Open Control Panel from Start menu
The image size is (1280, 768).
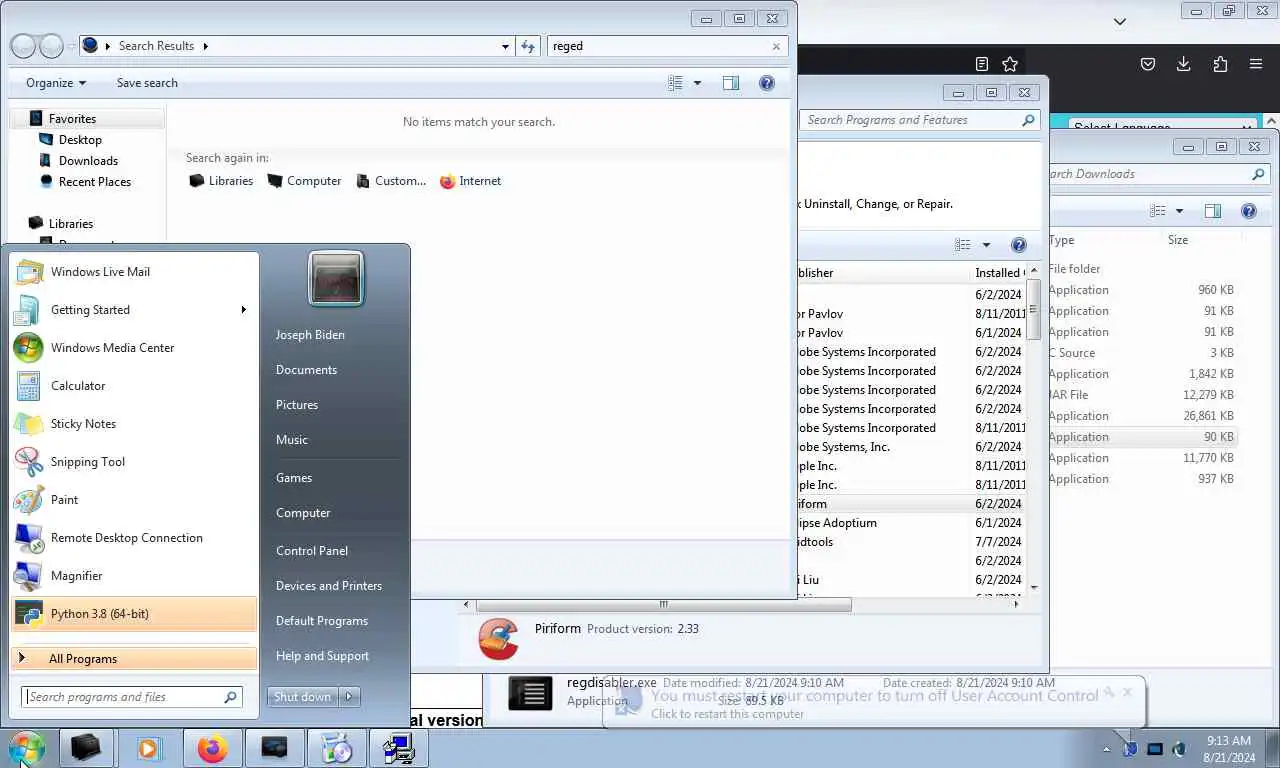pyautogui.click(x=312, y=551)
